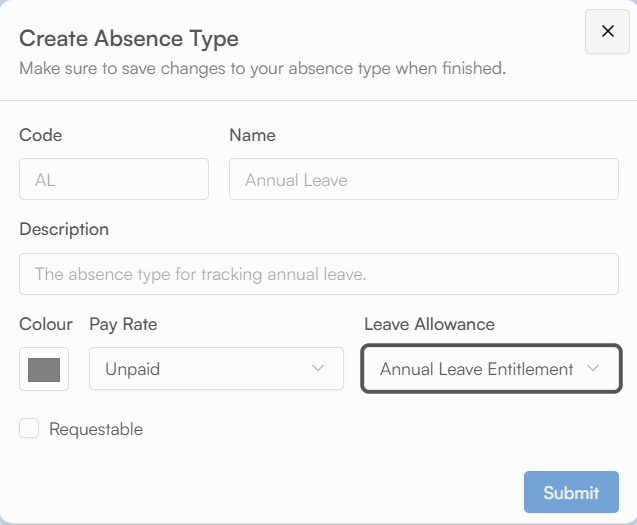637x525 pixels.
Task: Open the Pay Rate dropdown showing Unpaid
Action: 216,369
